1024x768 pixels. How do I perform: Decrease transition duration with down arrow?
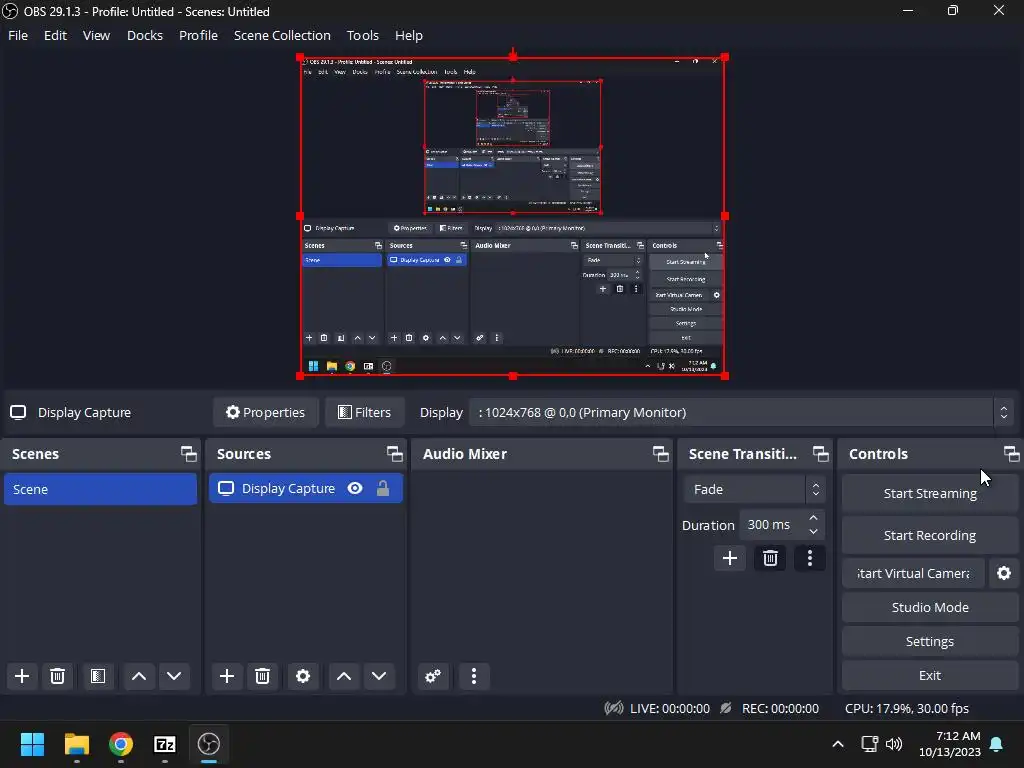pyautogui.click(x=813, y=532)
